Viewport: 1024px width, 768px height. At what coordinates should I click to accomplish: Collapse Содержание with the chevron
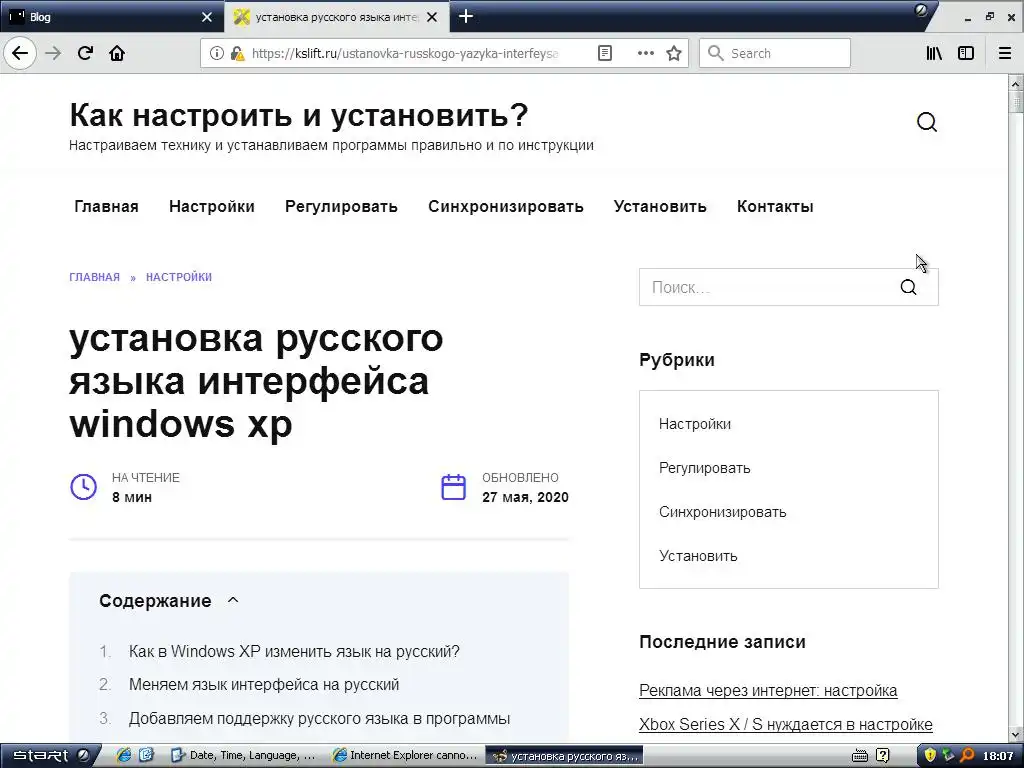(x=233, y=600)
